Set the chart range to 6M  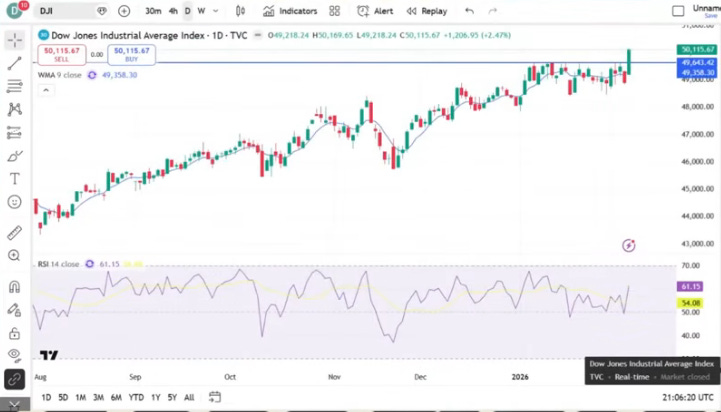(x=116, y=397)
